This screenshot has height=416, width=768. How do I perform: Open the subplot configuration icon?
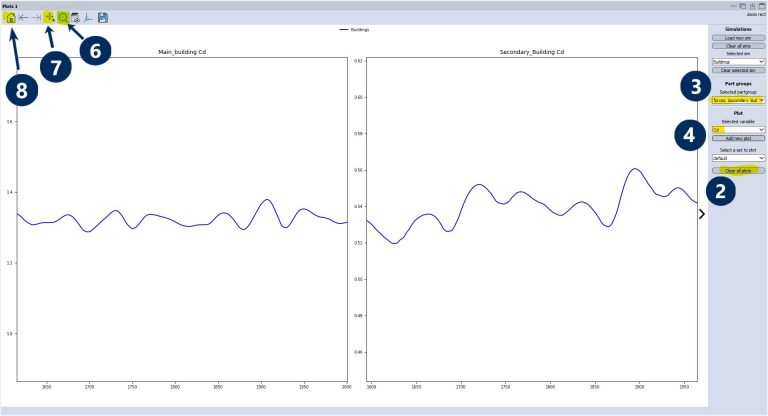[75, 18]
